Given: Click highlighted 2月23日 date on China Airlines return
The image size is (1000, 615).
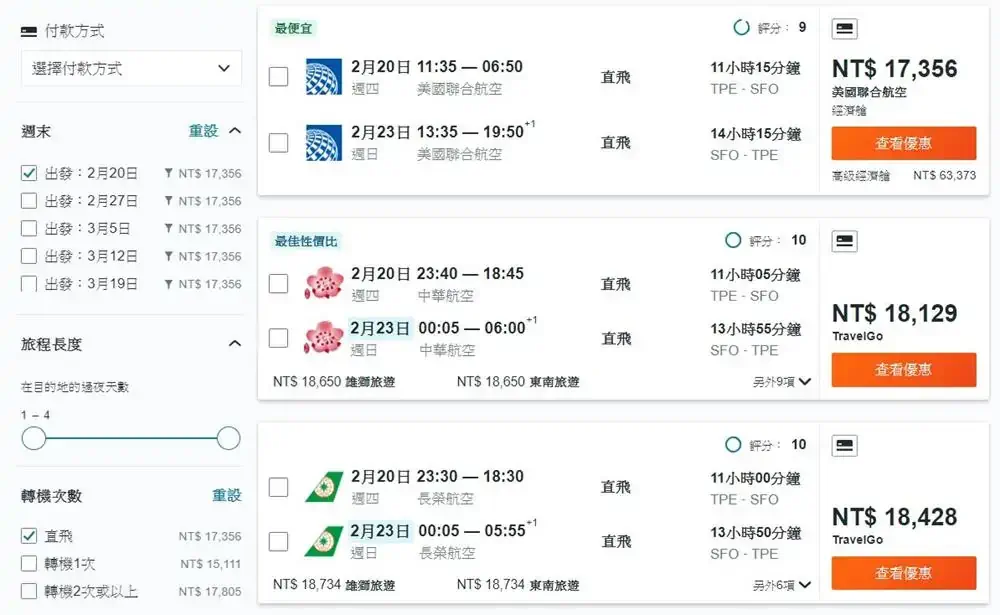Looking at the screenshot, I should click(x=381, y=328).
